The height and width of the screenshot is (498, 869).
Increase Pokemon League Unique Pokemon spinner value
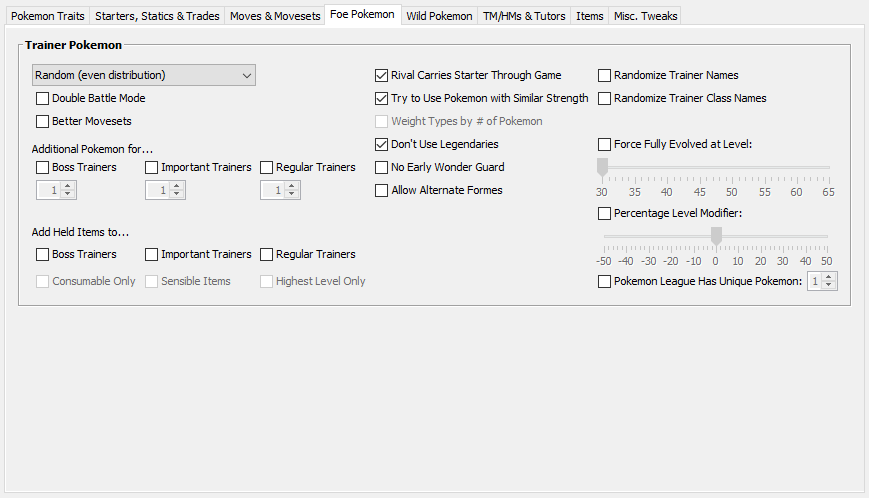(829, 277)
